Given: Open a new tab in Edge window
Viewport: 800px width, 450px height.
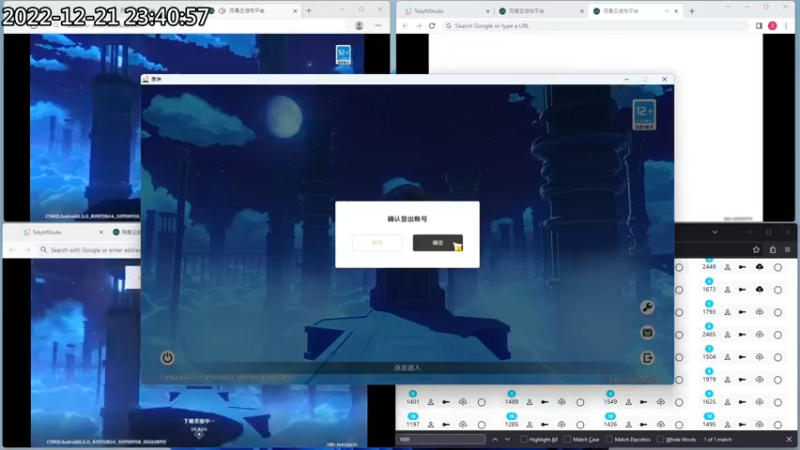Looking at the screenshot, I should [x=309, y=11].
